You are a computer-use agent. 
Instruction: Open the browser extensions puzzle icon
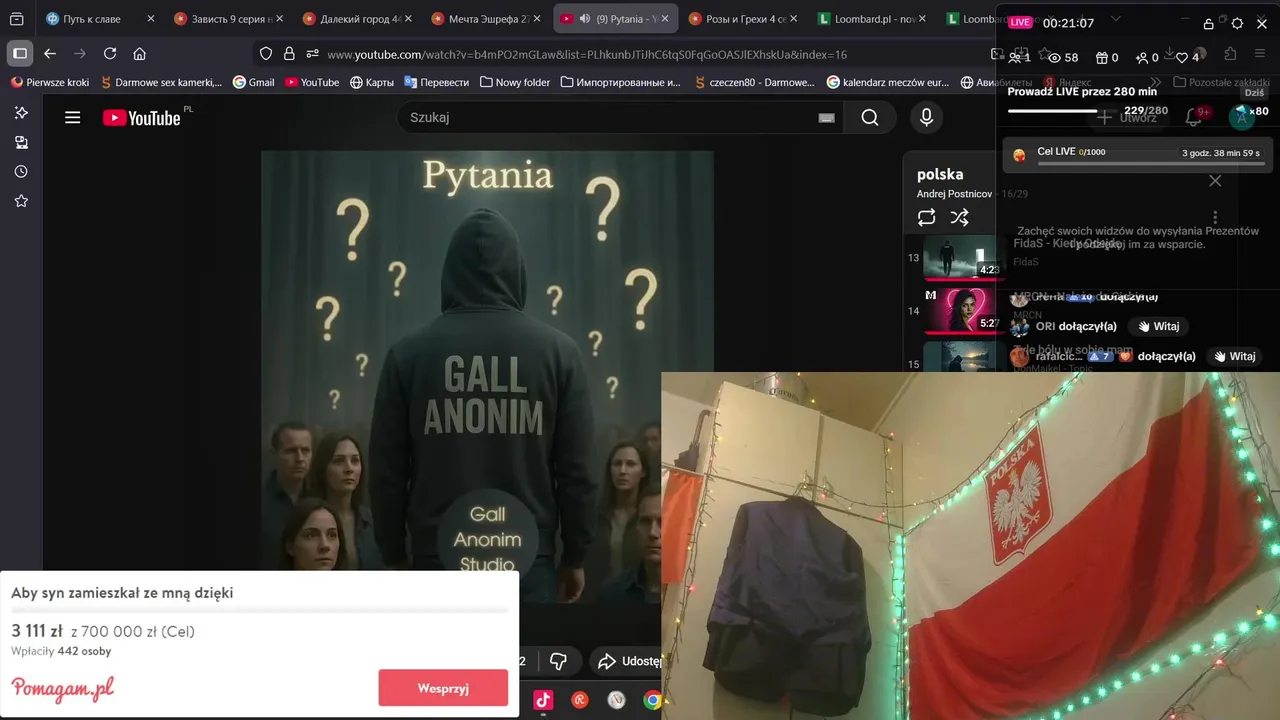[x=1230, y=54]
